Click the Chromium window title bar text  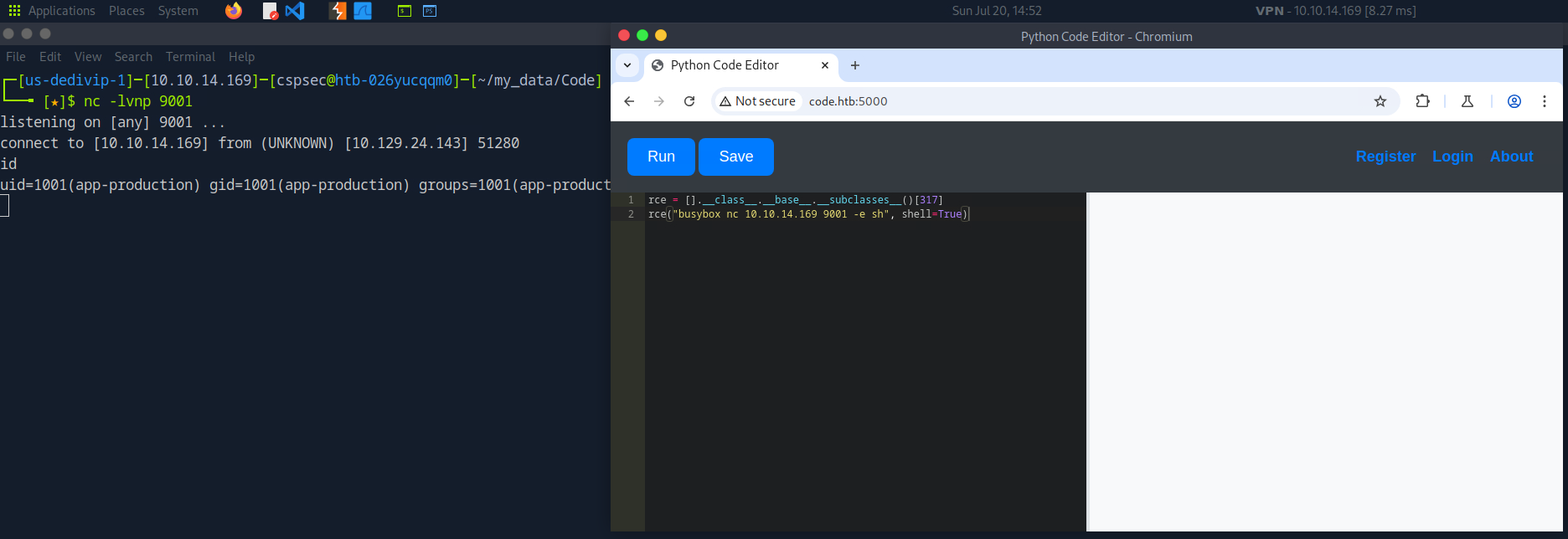(x=1106, y=36)
